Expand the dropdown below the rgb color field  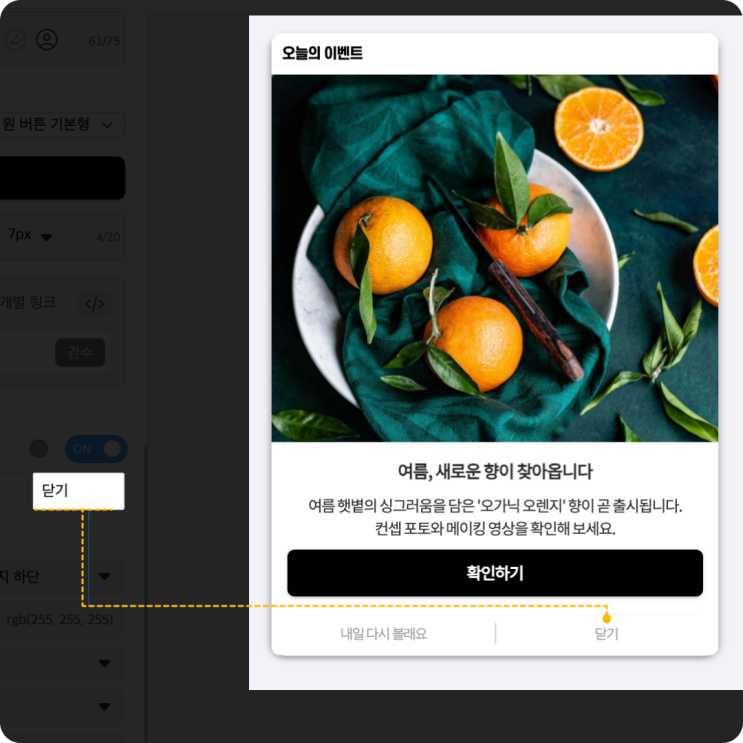click(x=104, y=663)
